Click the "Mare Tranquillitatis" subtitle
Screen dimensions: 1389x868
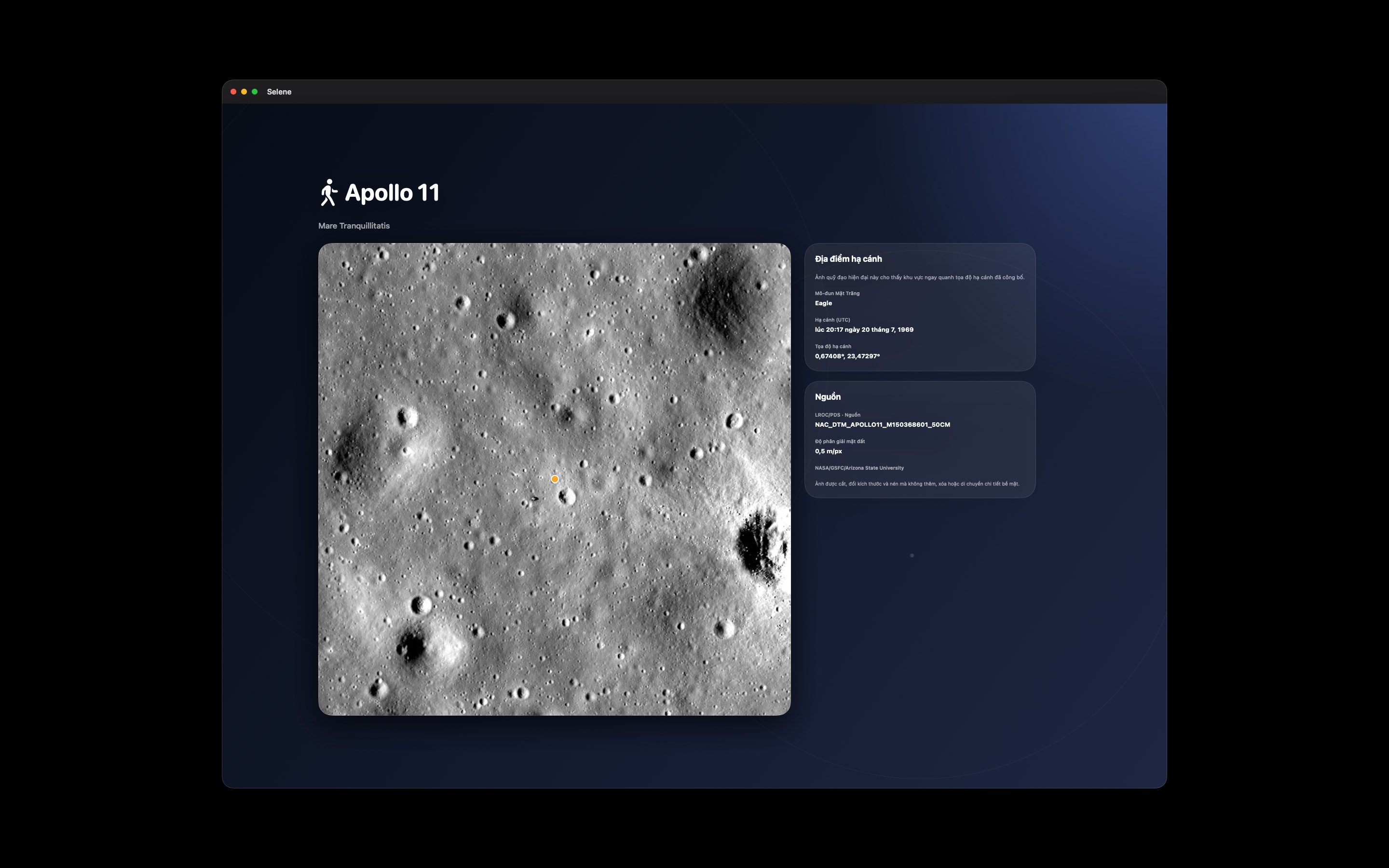354,226
